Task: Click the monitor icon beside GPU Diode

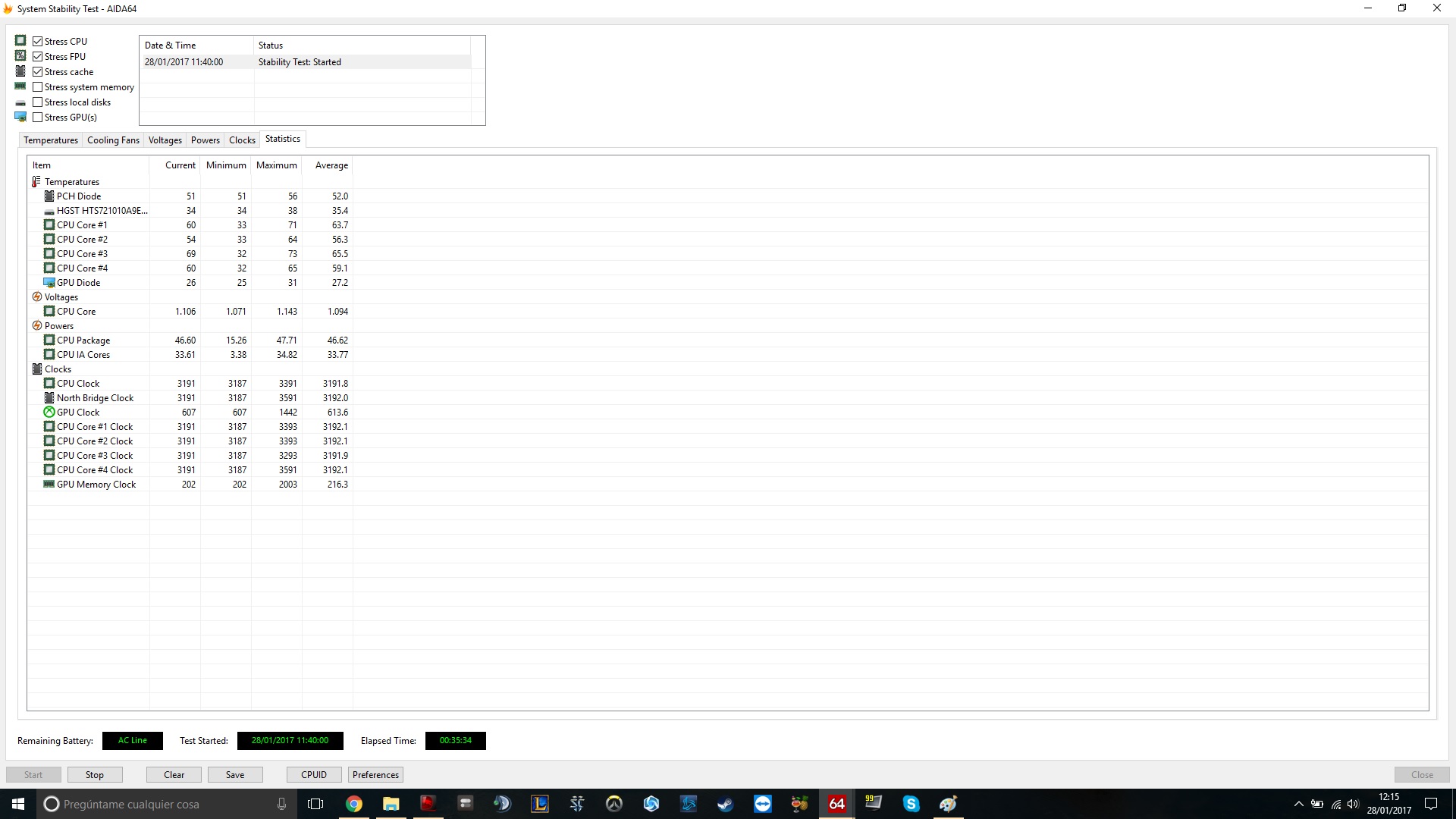Action: [x=49, y=283]
